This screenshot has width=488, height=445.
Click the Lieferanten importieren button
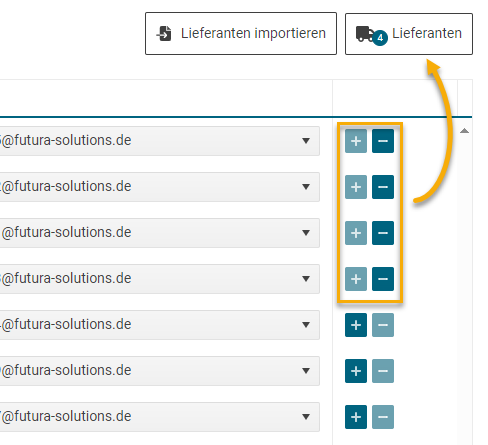click(241, 34)
